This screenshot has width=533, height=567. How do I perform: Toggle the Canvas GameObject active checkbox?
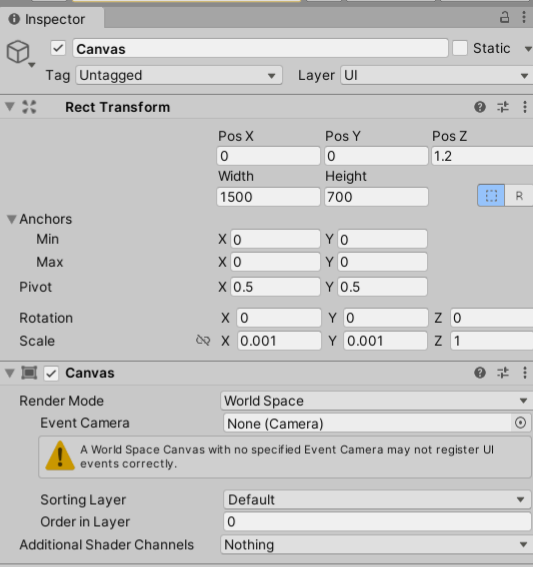coord(58,48)
